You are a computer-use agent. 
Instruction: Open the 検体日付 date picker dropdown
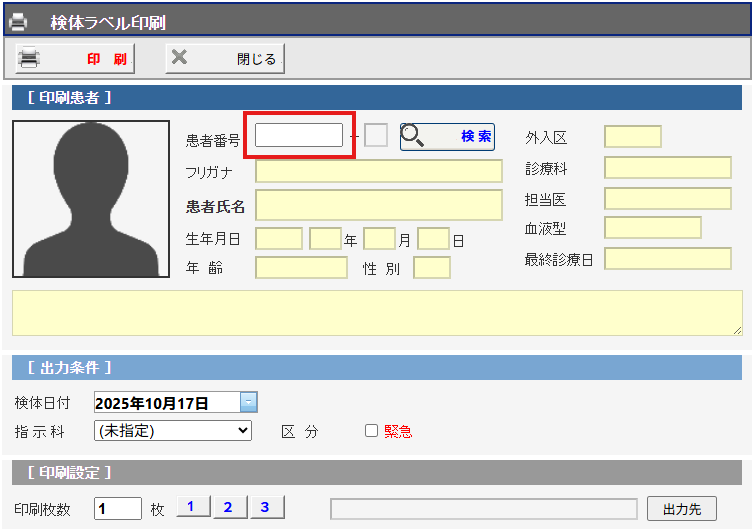(249, 403)
